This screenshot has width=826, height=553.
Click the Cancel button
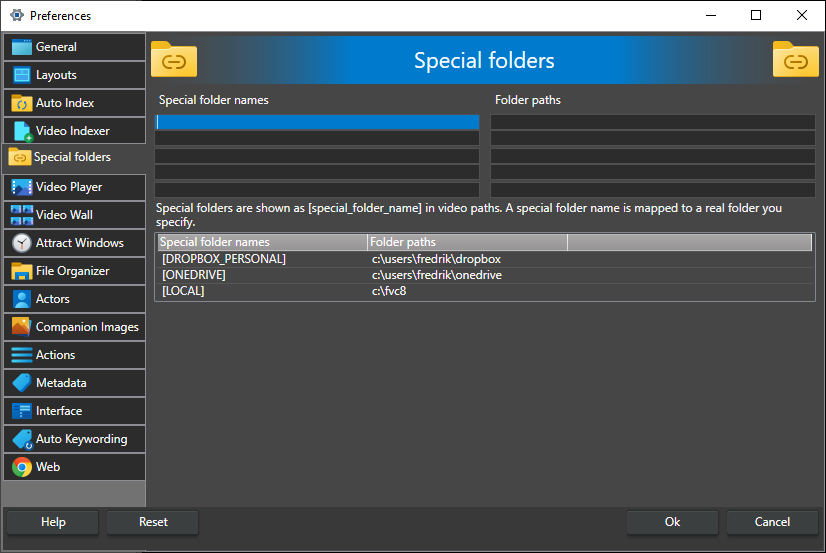coord(771,522)
